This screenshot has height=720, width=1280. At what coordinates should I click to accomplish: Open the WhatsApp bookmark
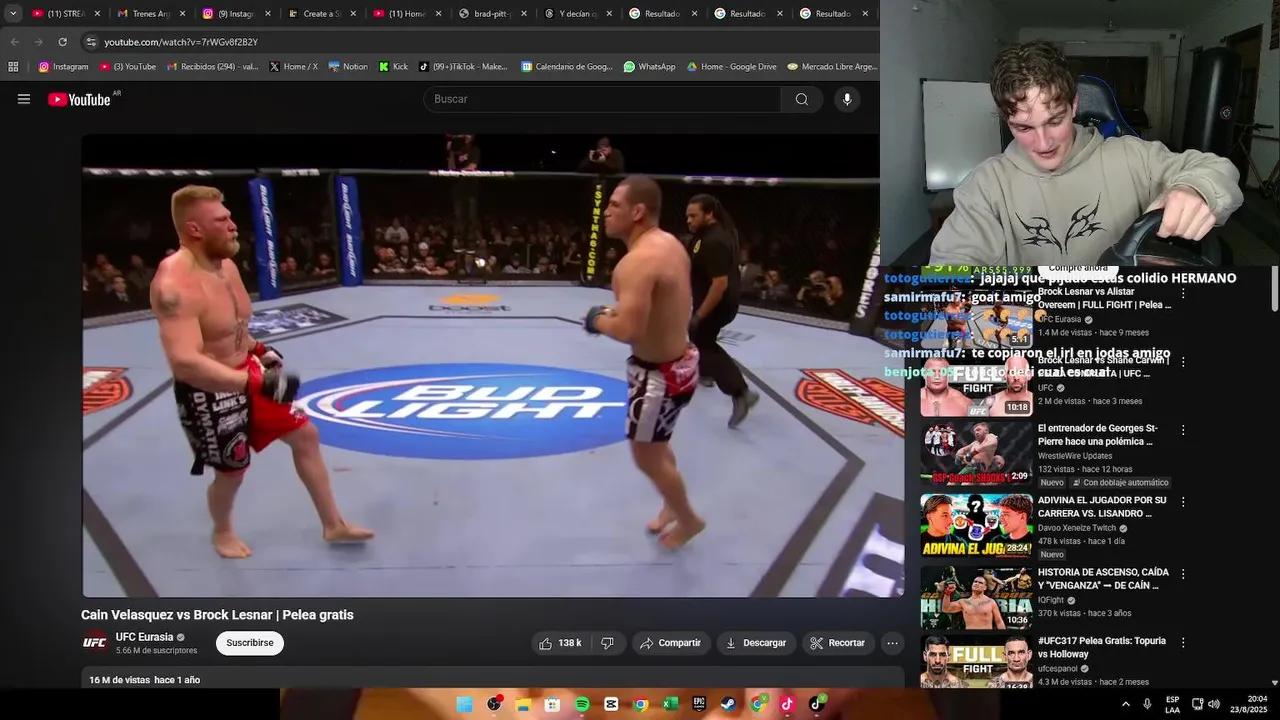click(x=650, y=67)
